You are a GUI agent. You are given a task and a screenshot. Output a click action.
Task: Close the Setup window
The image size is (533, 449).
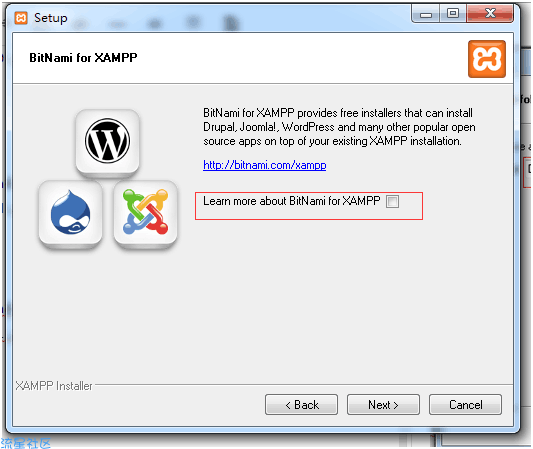point(490,14)
